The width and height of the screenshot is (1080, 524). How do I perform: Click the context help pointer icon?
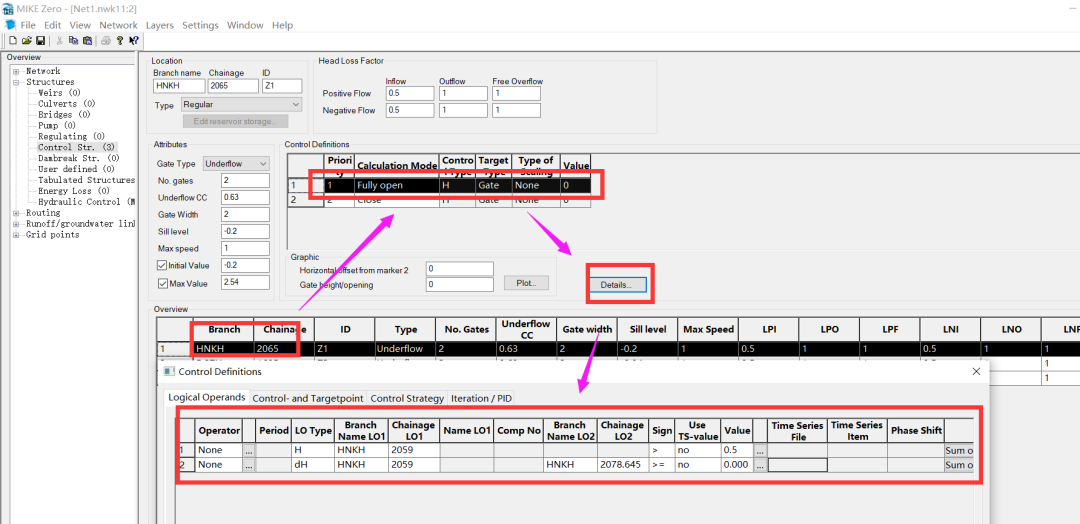click(x=134, y=41)
